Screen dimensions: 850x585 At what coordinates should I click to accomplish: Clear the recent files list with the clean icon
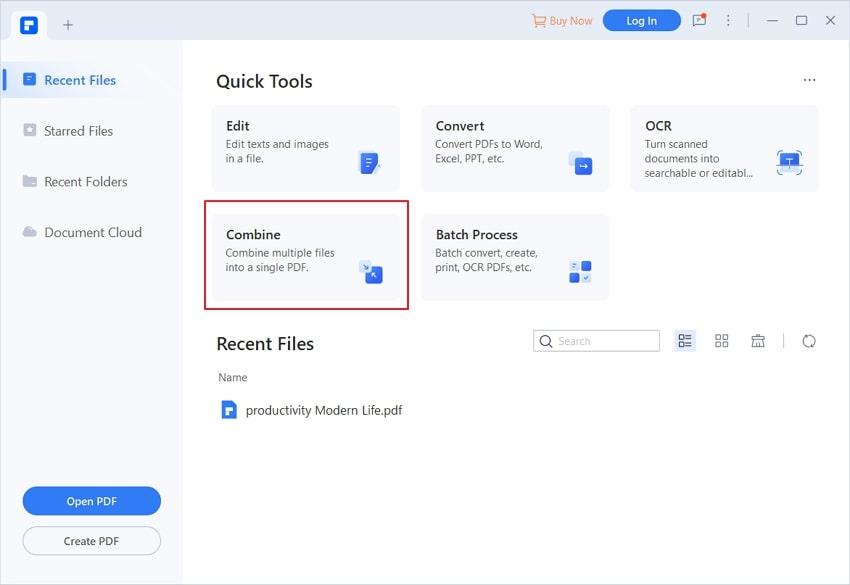[758, 341]
